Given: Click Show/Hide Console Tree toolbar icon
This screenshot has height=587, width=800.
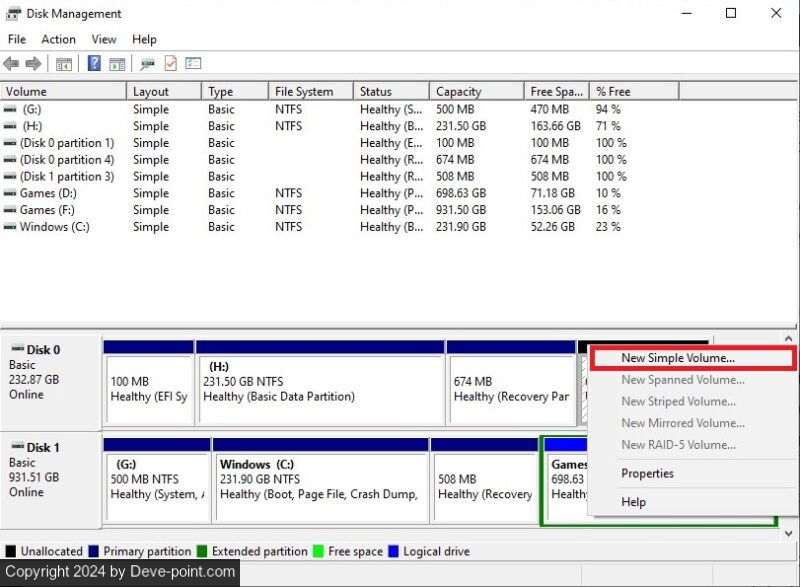Looking at the screenshot, I should point(64,64).
